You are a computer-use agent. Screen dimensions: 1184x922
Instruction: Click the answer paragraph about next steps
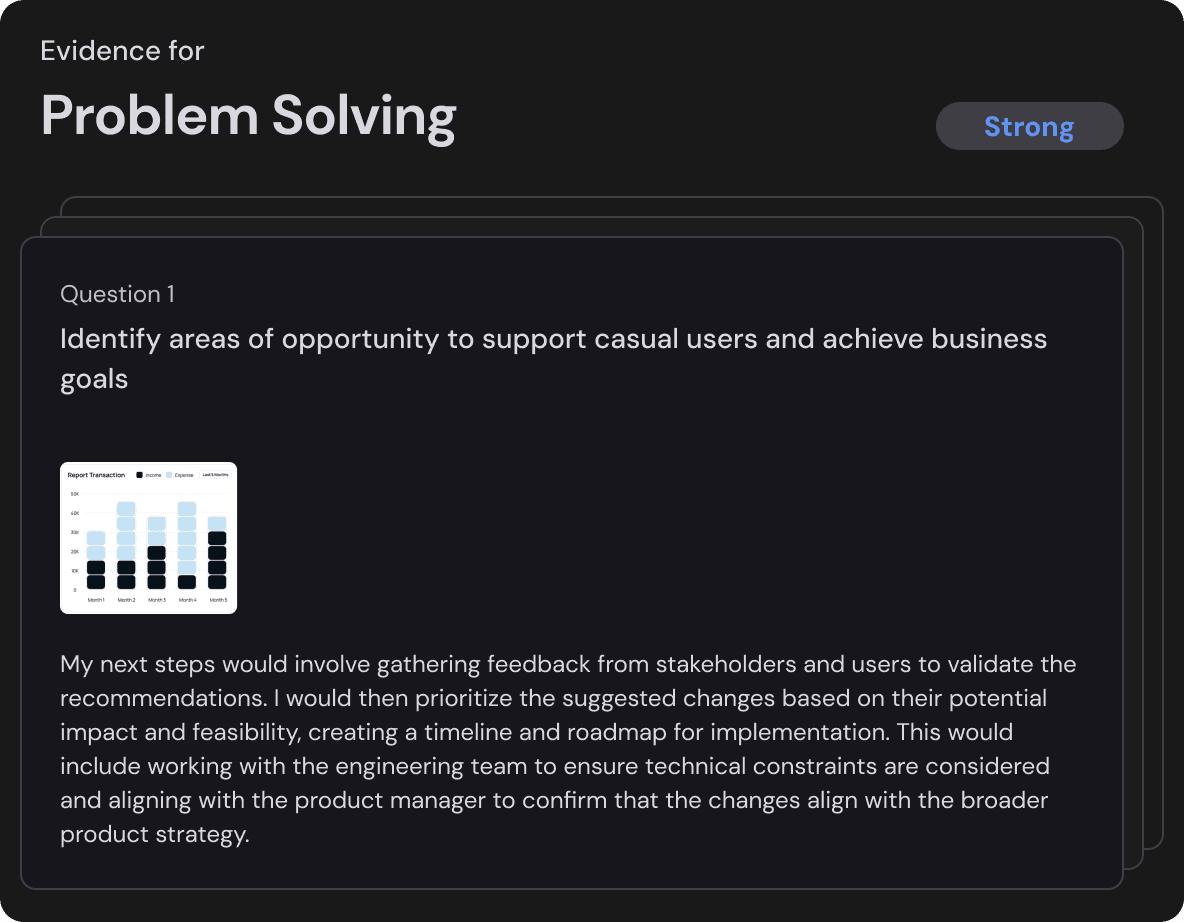click(568, 749)
